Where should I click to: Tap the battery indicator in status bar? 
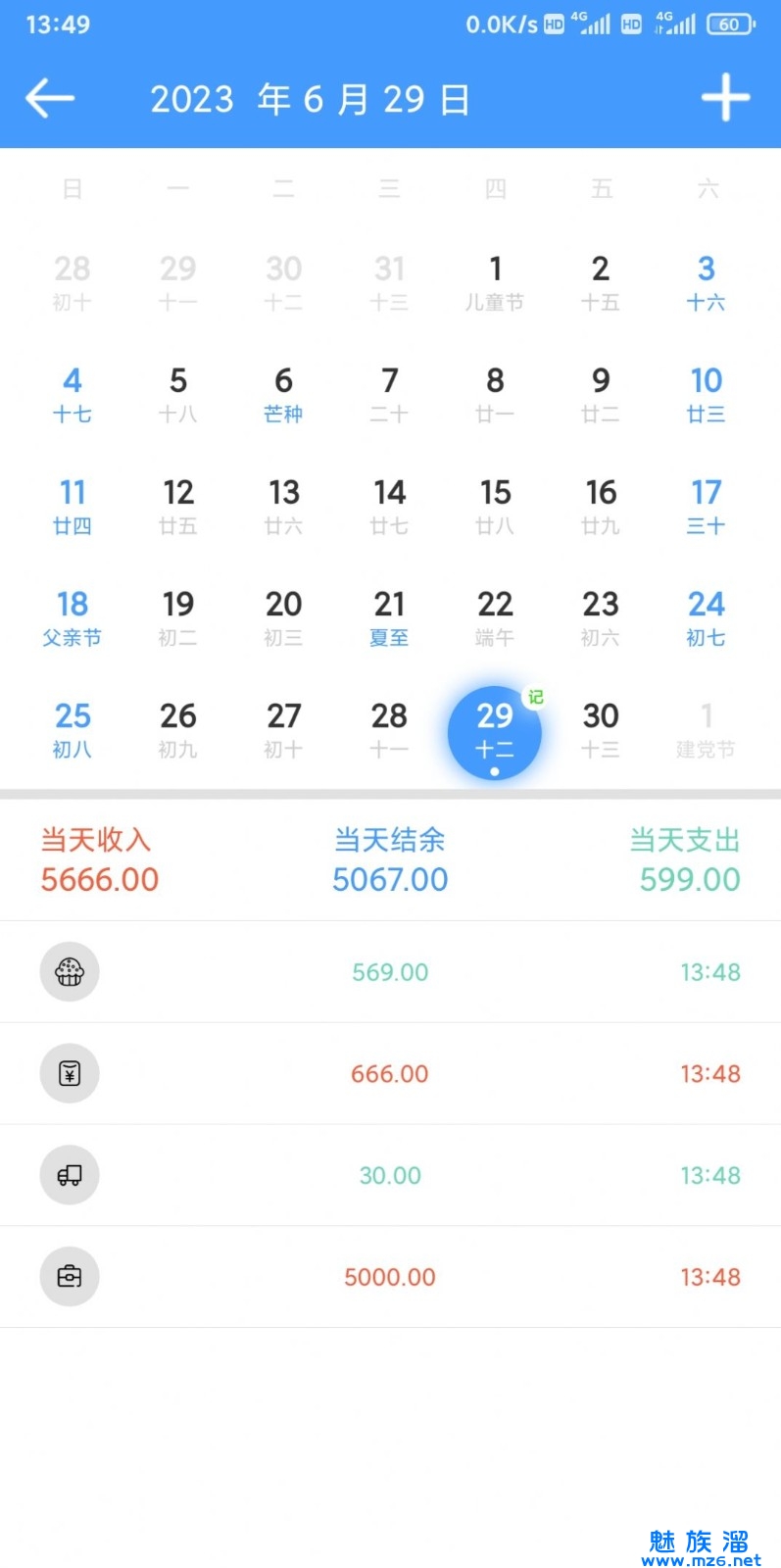tap(730, 24)
